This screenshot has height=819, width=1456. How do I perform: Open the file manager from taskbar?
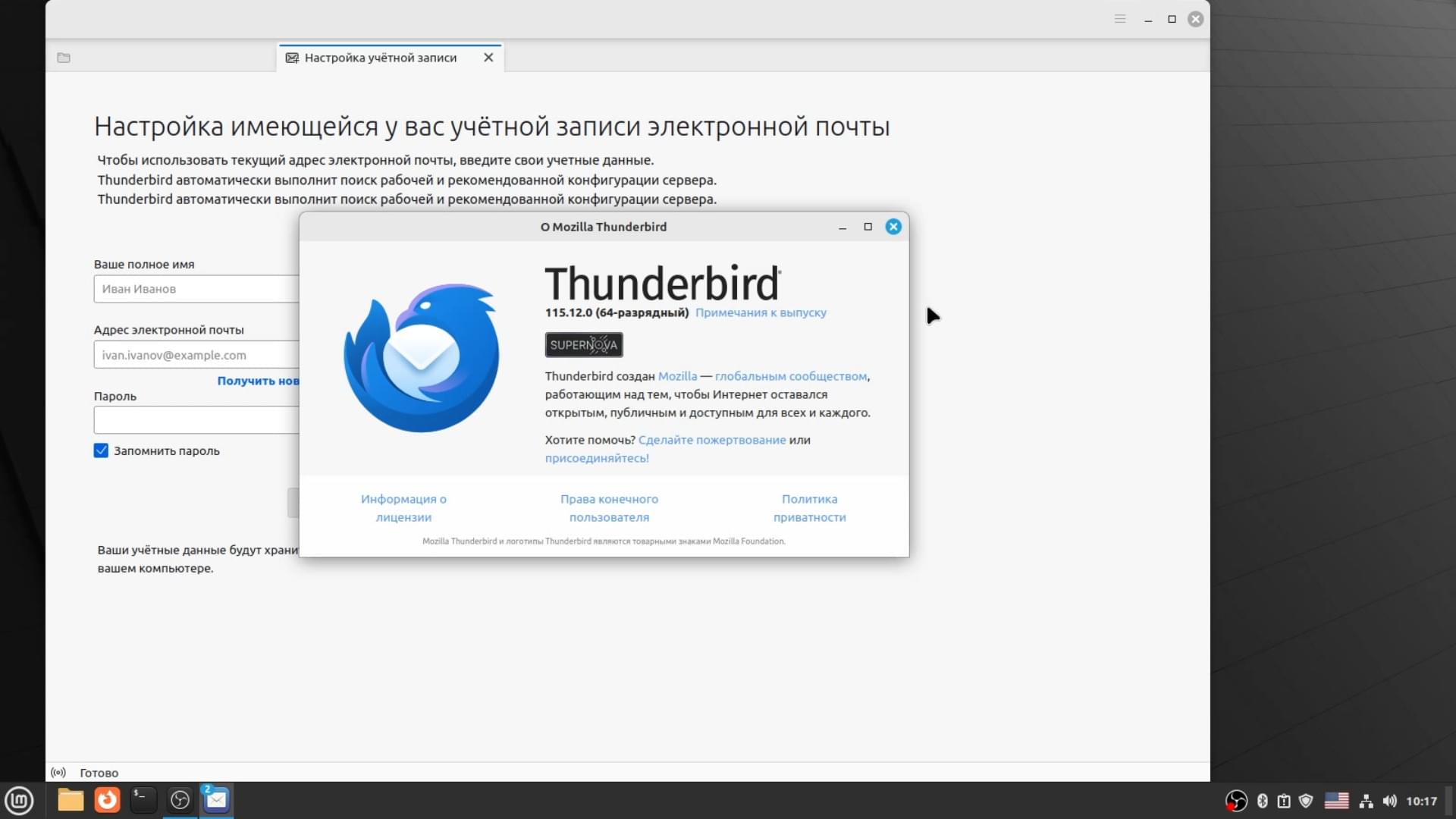71,800
